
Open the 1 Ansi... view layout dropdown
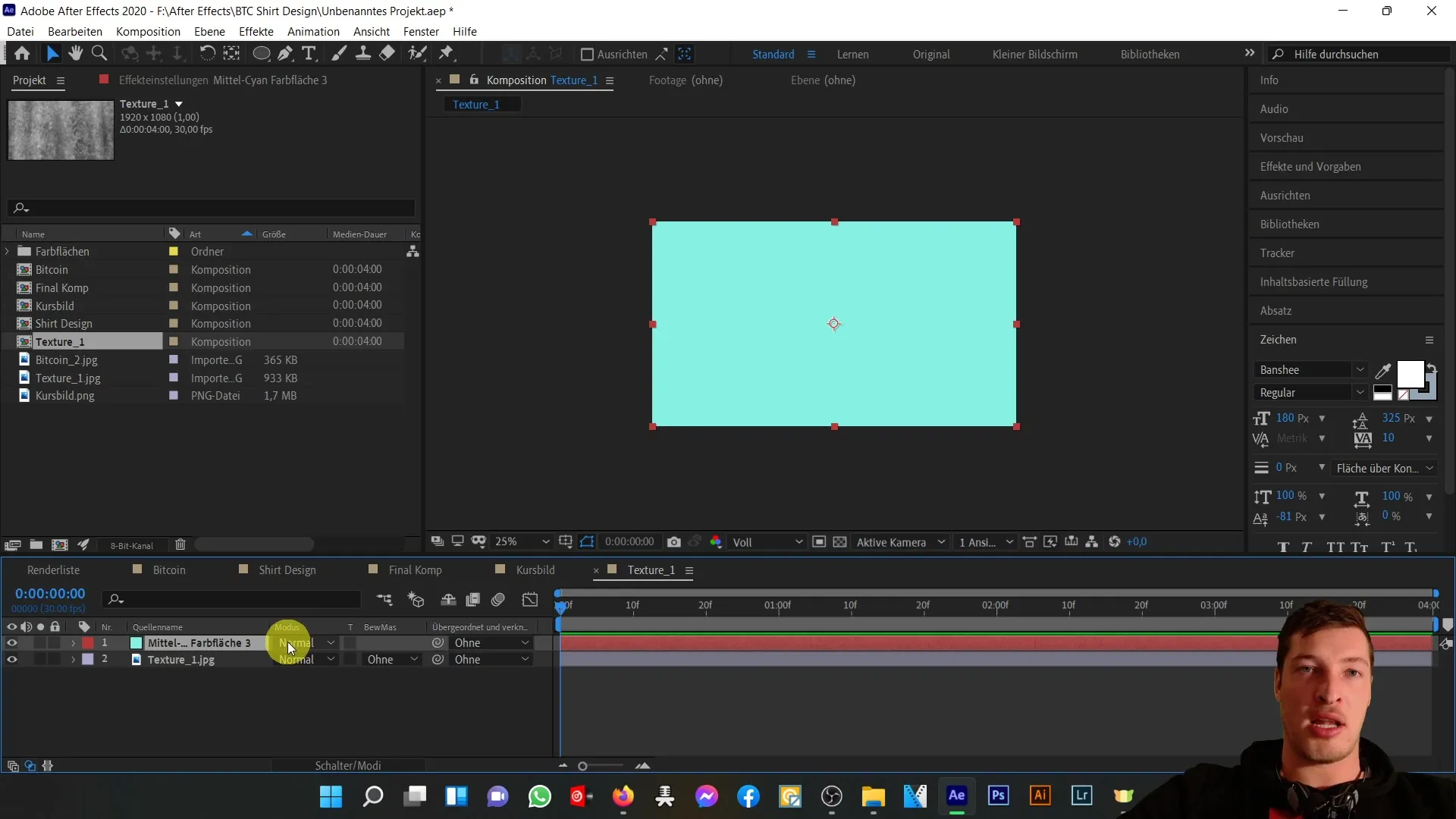pos(985,541)
